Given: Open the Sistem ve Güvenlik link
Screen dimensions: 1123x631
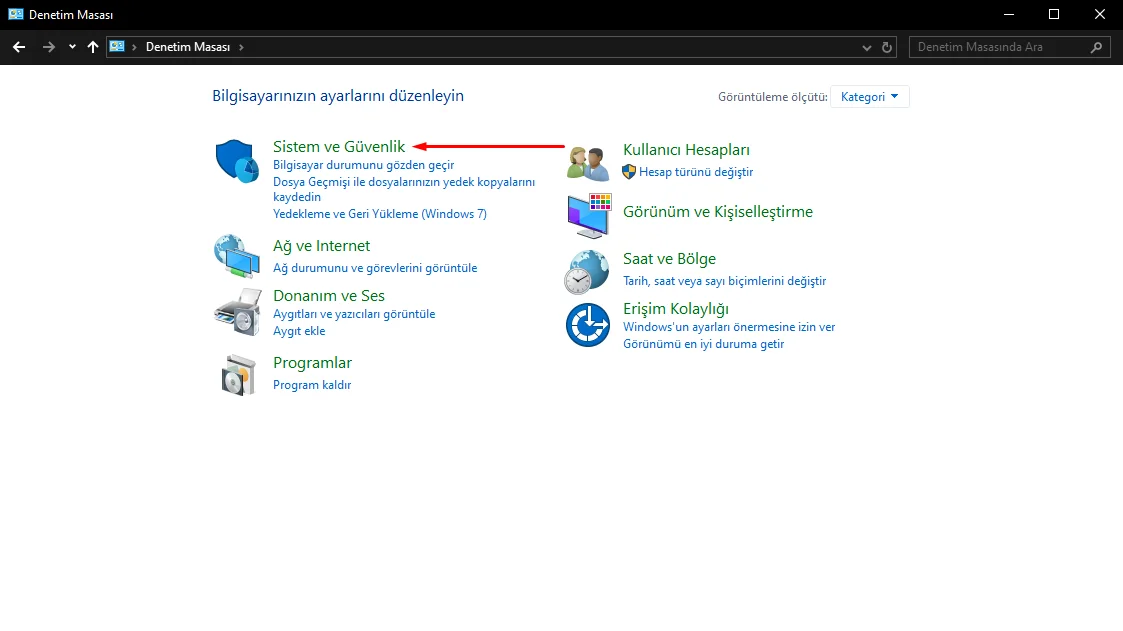Looking at the screenshot, I should (339, 146).
